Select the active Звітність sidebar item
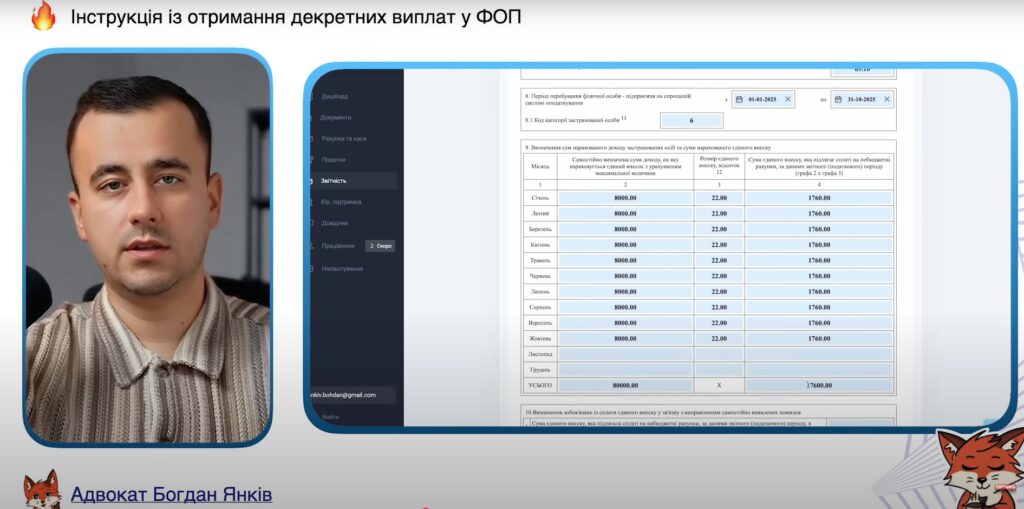The height and width of the screenshot is (509, 1024). click(x=353, y=181)
